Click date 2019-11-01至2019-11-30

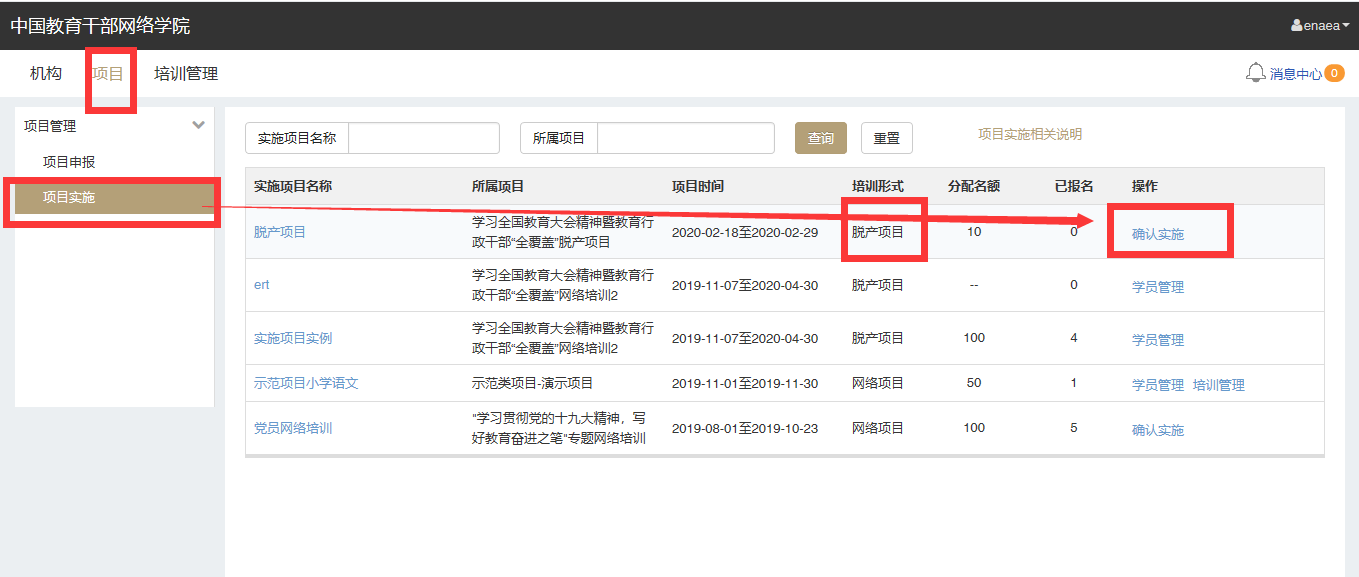745,383
